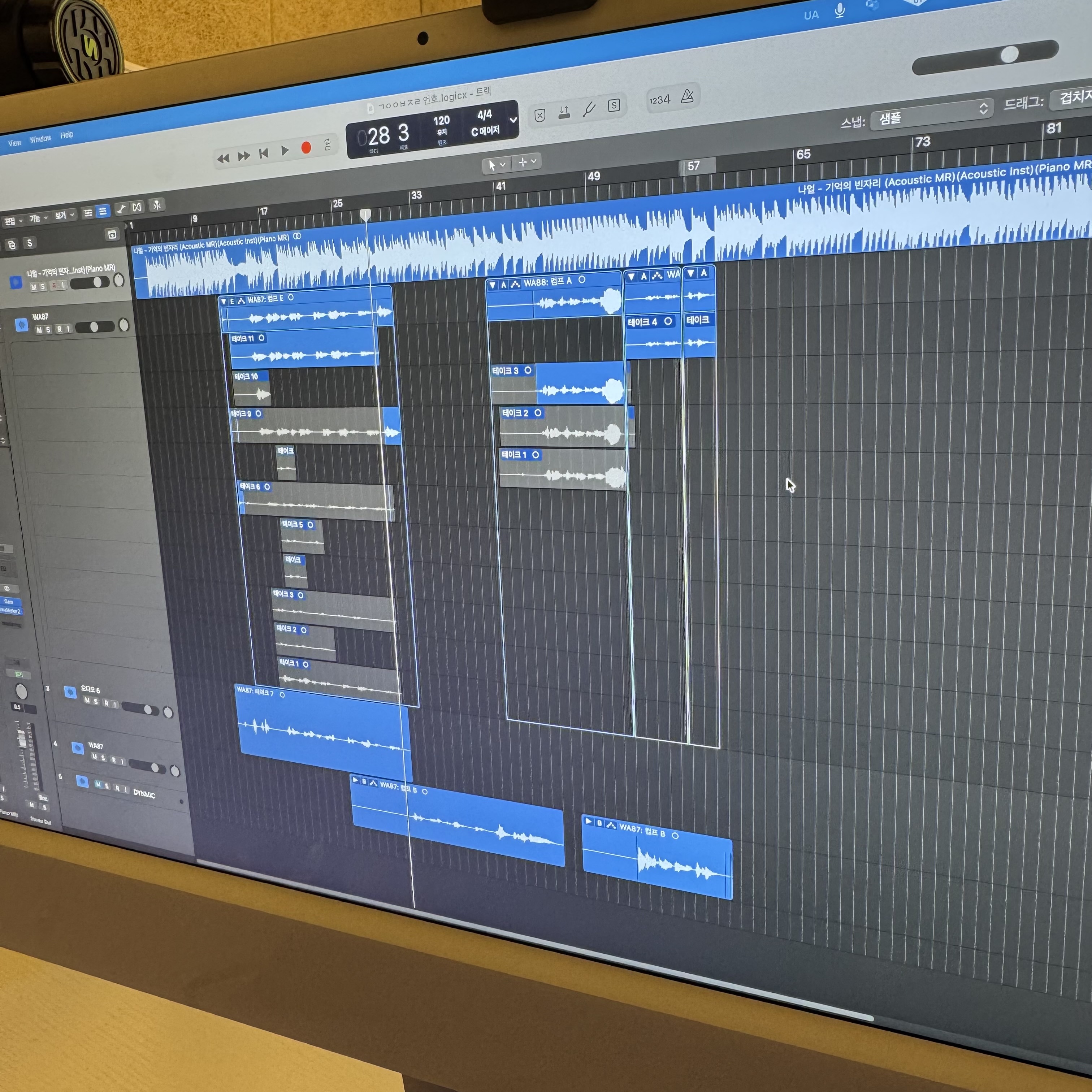The image size is (1092, 1092).
Task: Solo the 나얼 piano MR track
Action: (42, 287)
